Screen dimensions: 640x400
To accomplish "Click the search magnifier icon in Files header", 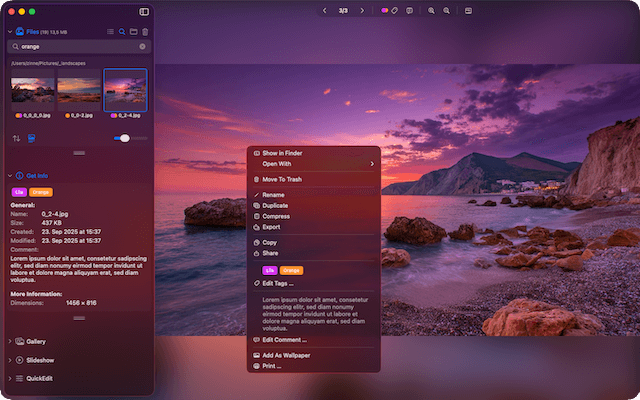I will point(122,32).
